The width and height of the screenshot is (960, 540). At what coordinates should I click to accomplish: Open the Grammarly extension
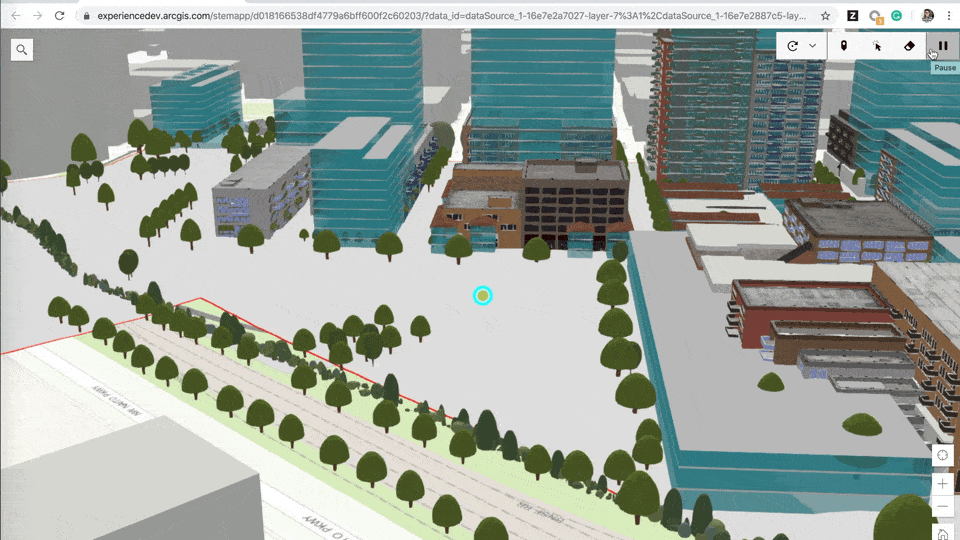coord(897,16)
